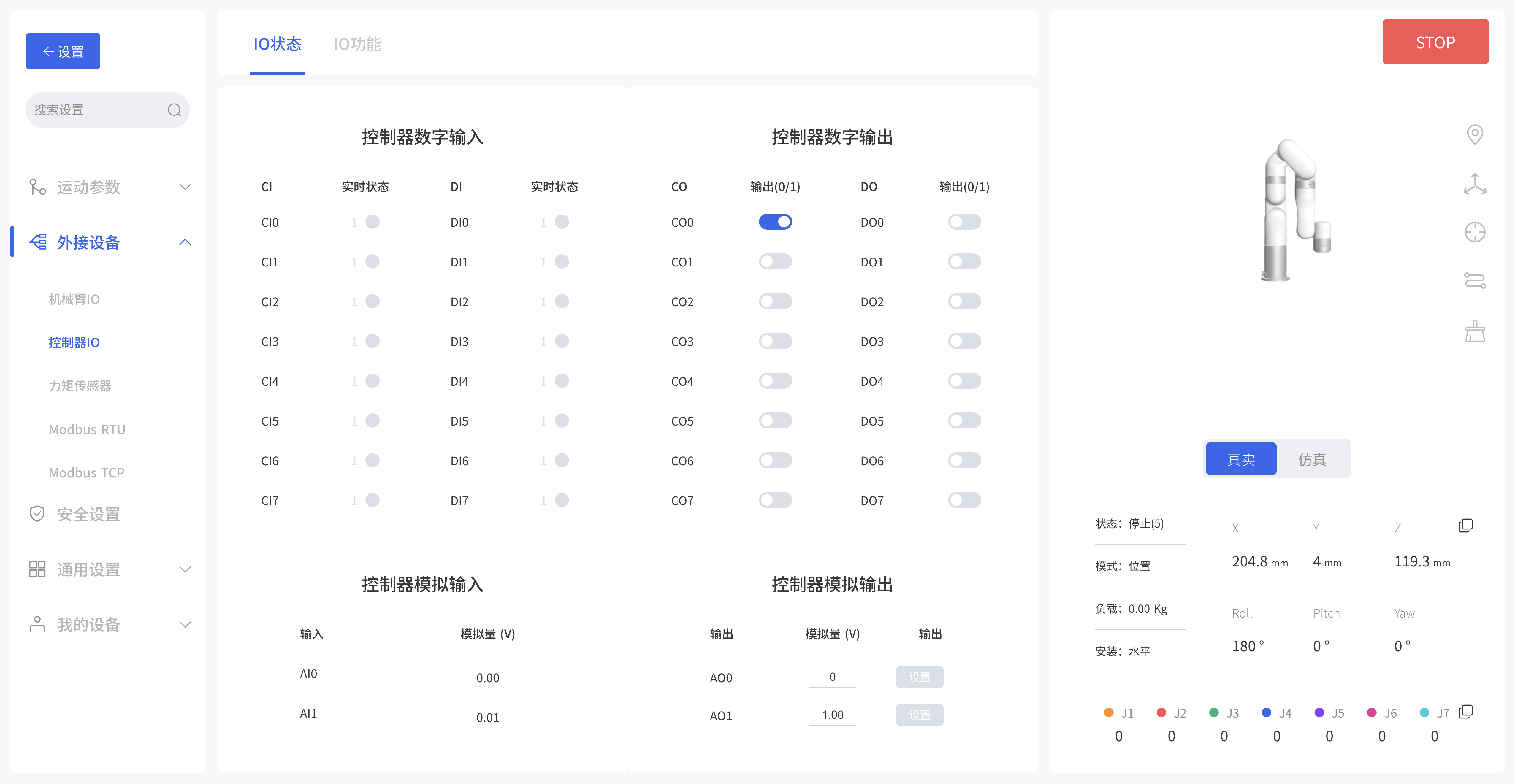Click the clean brush icon below trajectory icon
This screenshot has width=1515, height=784.
tap(1475, 331)
